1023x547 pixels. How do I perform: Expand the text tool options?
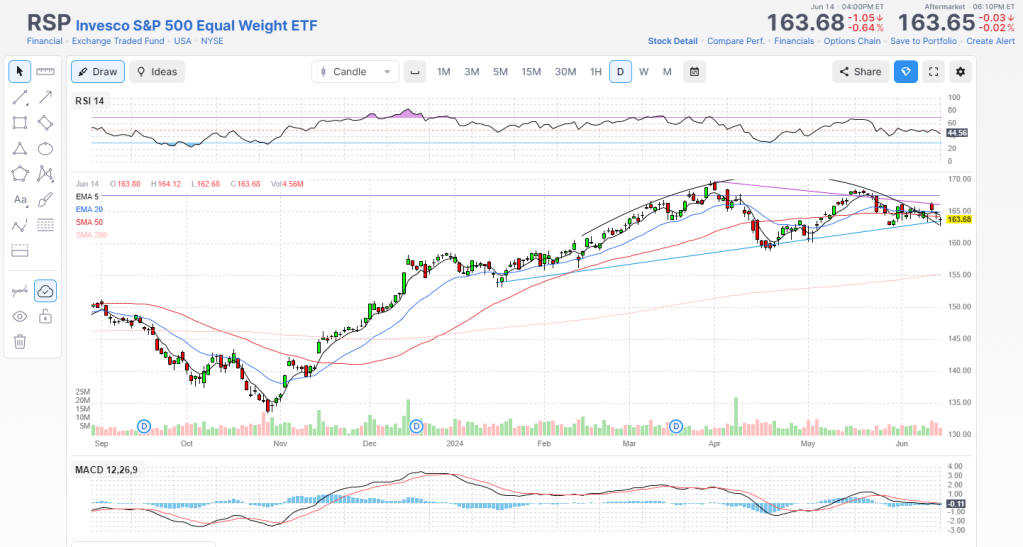19,200
